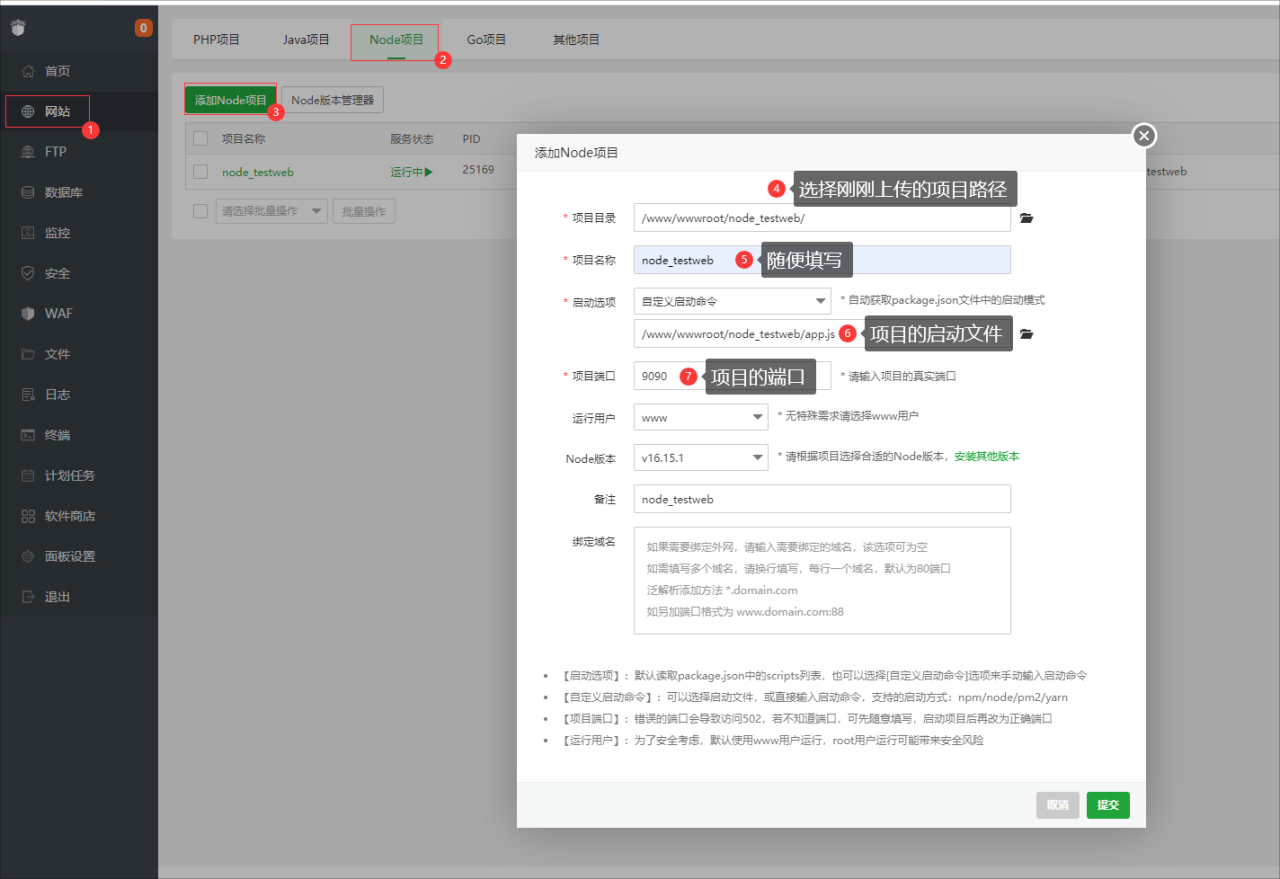Close the Add Node project dialog
Viewport: 1280px width, 879px height.
pos(1145,136)
